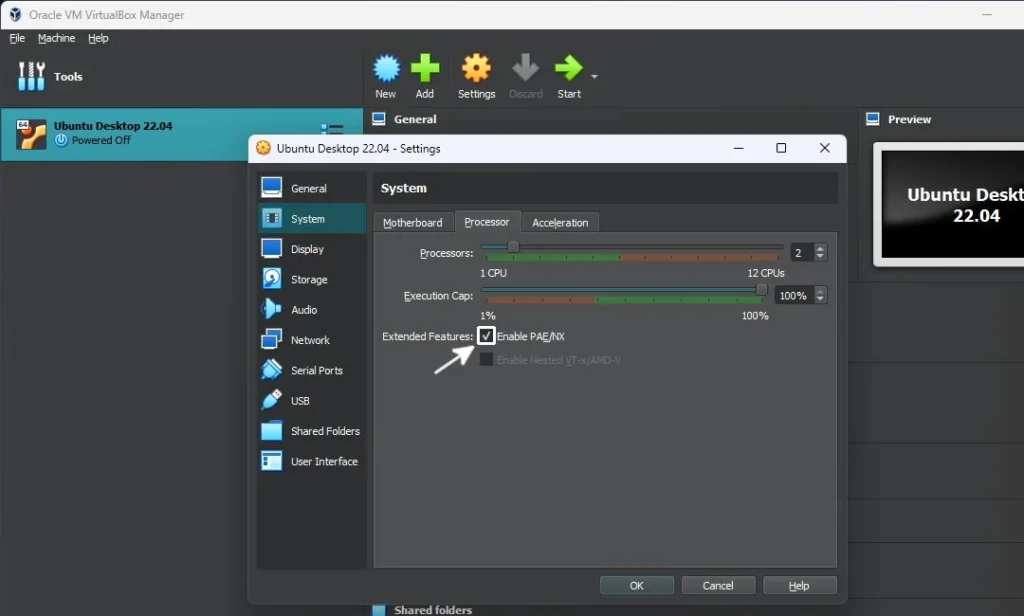Click the Ubuntu 64-bit OS icon
Viewport: 1024px width, 616px height.
tap(31, 134)
